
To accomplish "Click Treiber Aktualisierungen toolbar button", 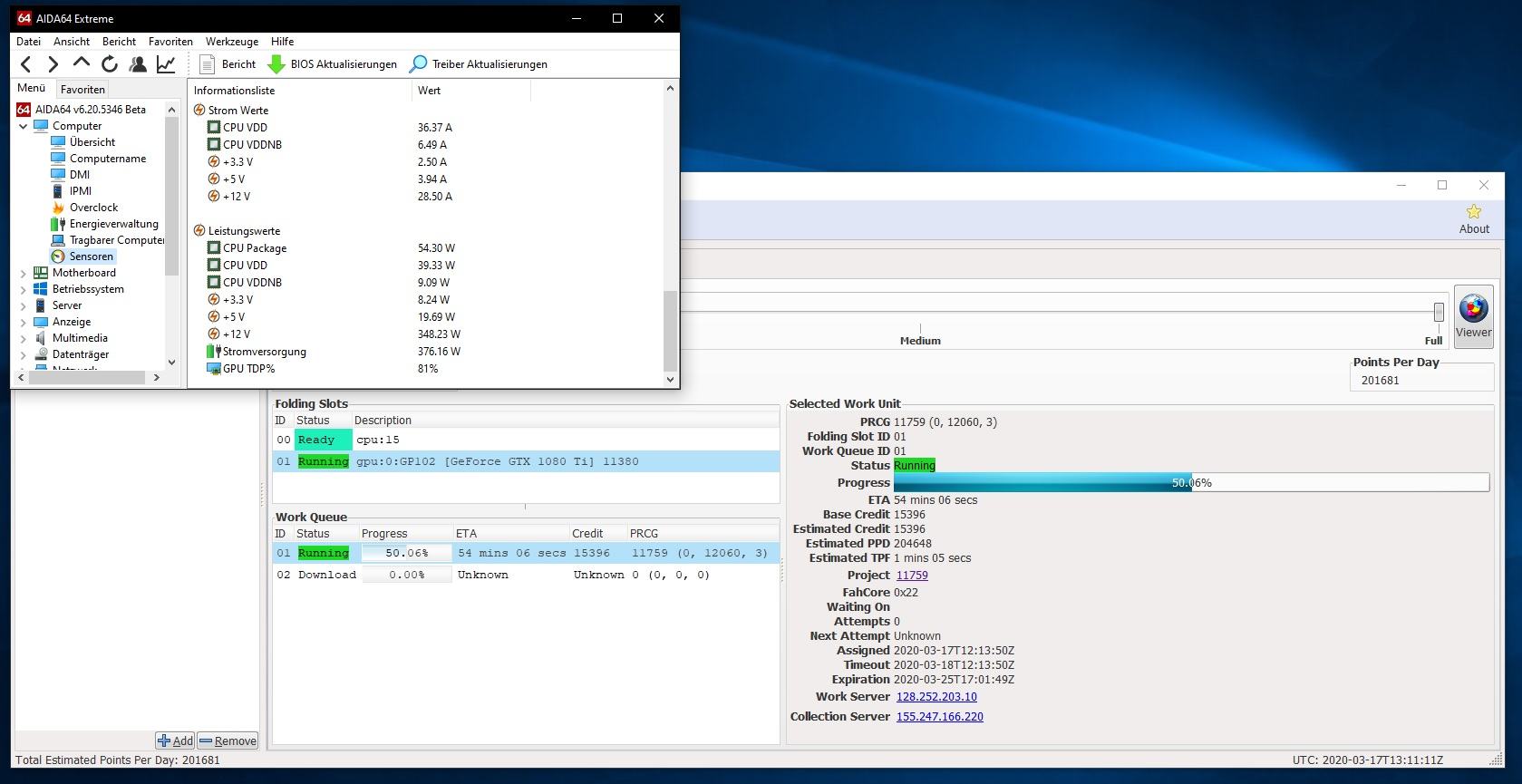I will tap(479, 63).
